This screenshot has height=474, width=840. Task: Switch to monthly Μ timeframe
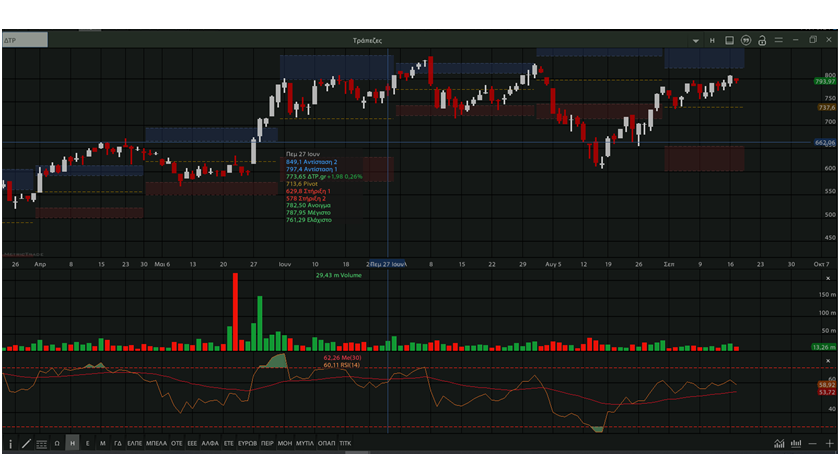102,443
